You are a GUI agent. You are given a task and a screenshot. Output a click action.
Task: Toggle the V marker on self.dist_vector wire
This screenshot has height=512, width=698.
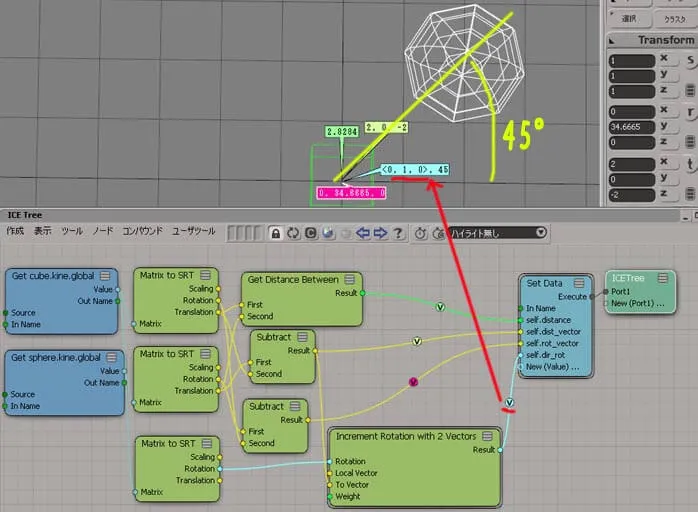point(417,341)
